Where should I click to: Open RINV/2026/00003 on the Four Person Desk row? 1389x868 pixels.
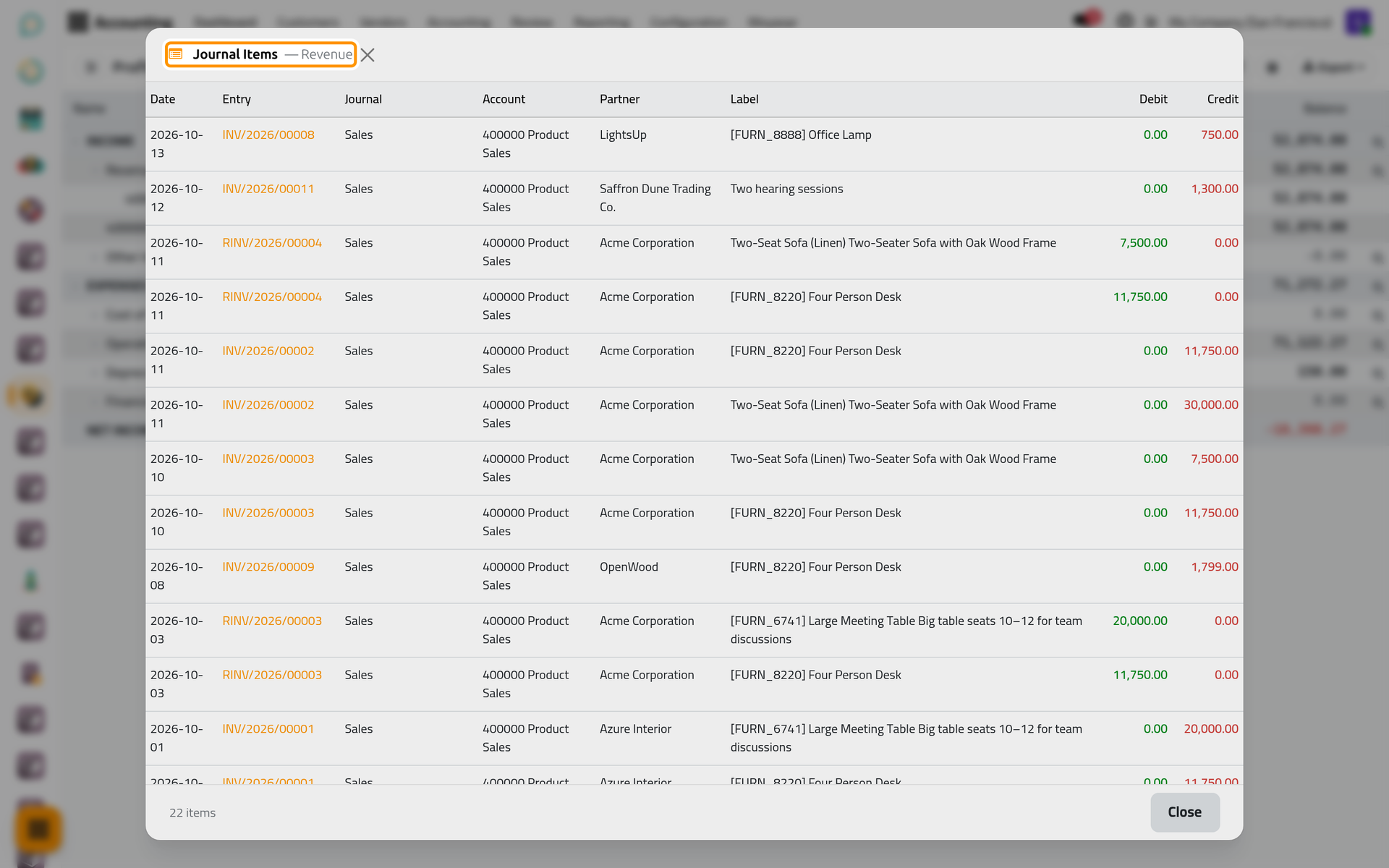(x=272, y=675)
